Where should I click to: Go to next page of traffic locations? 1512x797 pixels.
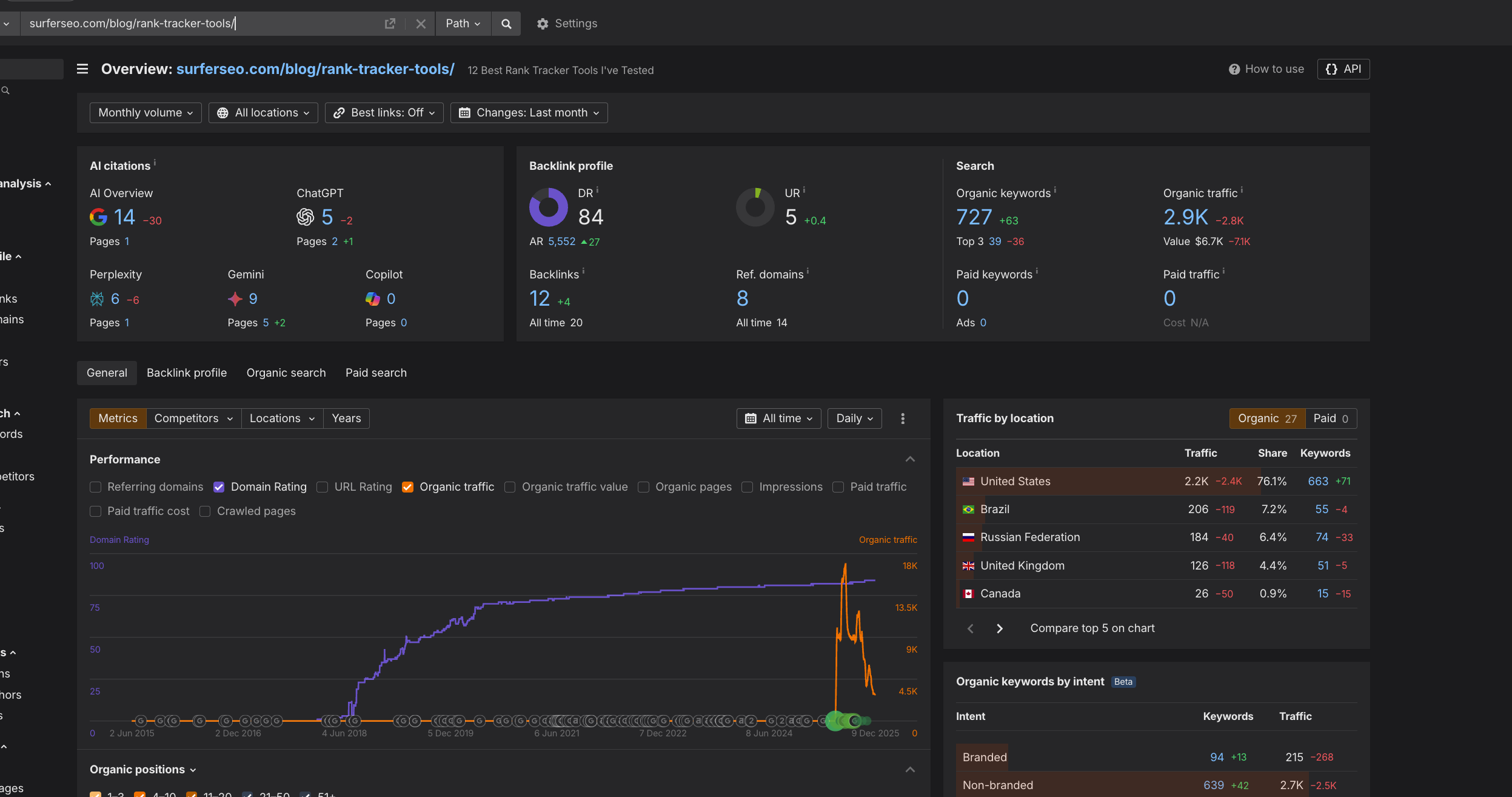[x=1000, y=628]
